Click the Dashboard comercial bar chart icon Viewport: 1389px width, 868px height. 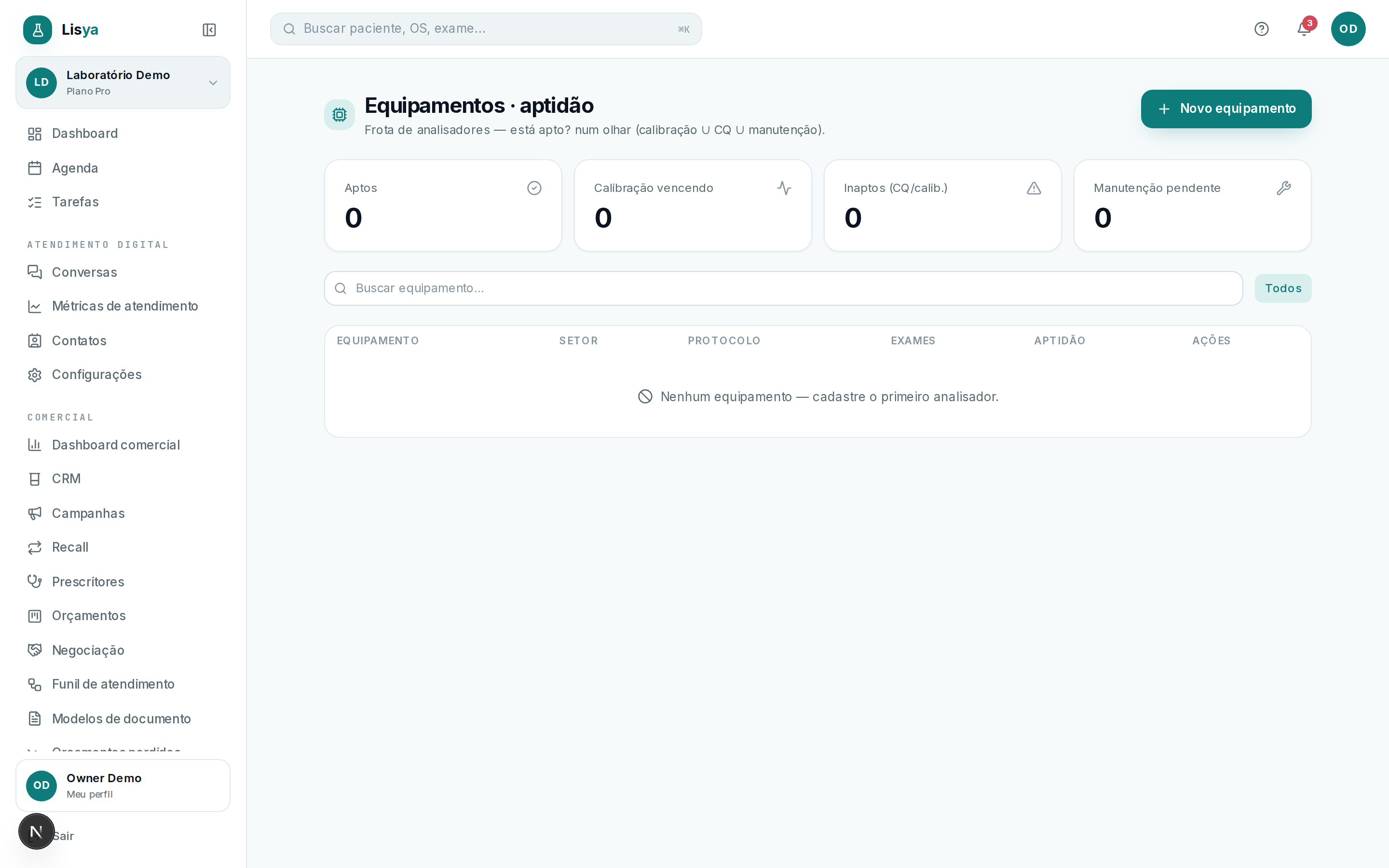[35, 445]
